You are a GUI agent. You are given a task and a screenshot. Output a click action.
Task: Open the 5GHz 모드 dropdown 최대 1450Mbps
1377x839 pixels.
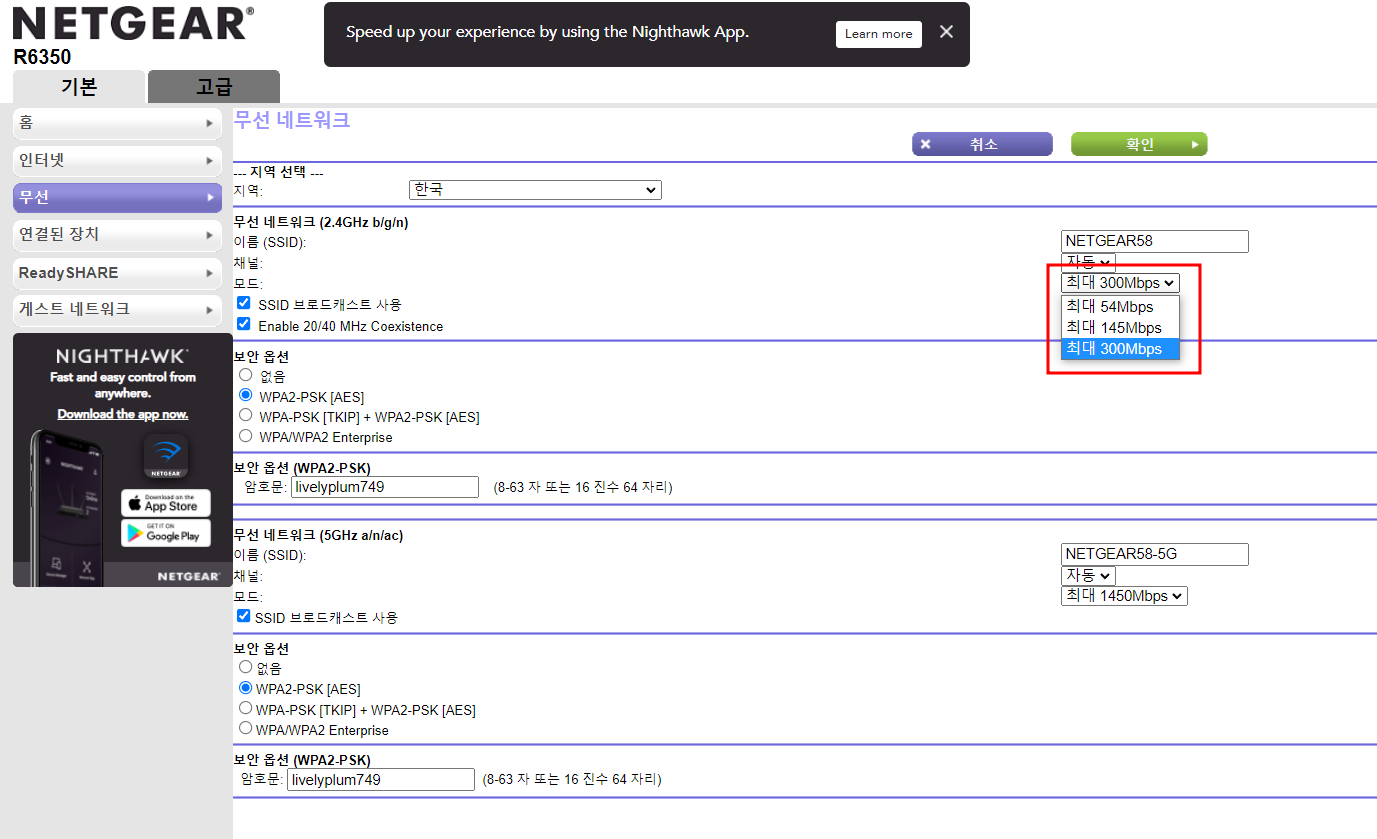[1124, 596]
